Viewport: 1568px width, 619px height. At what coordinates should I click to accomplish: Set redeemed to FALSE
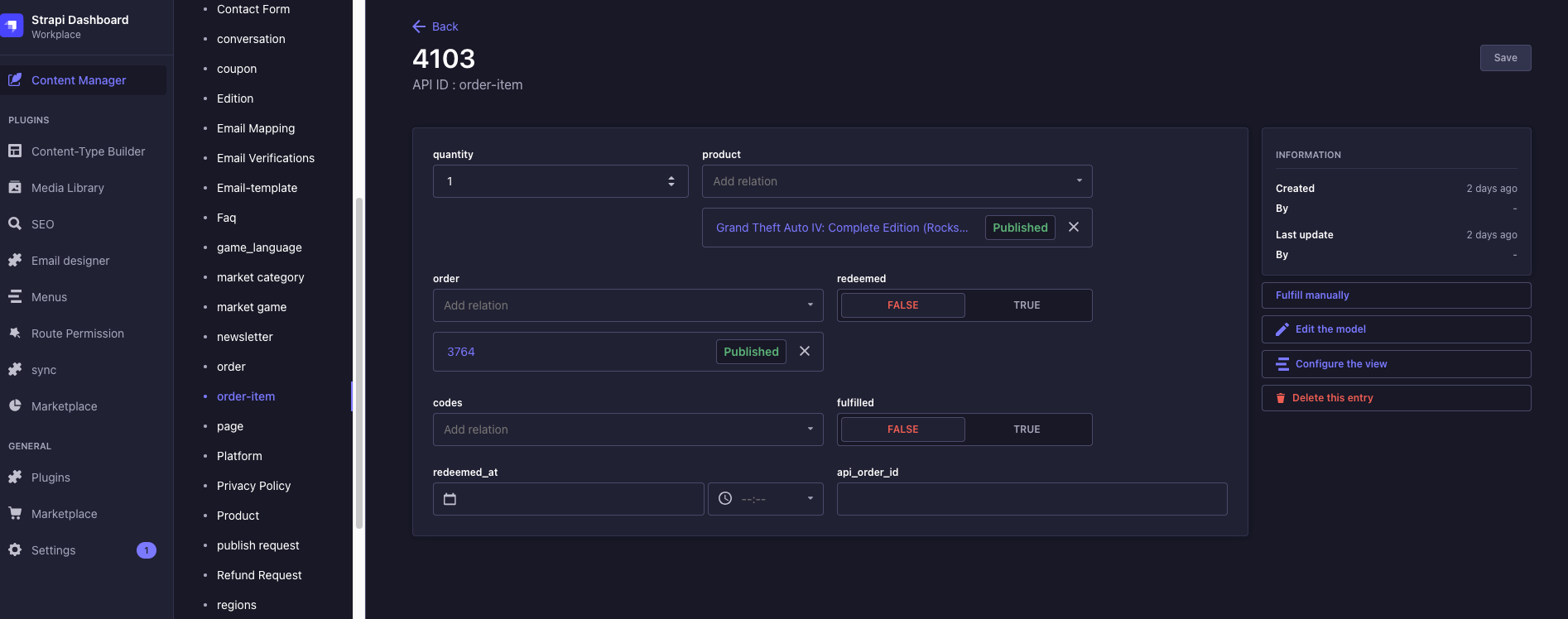pyautogui.click(x=902, y=305)
